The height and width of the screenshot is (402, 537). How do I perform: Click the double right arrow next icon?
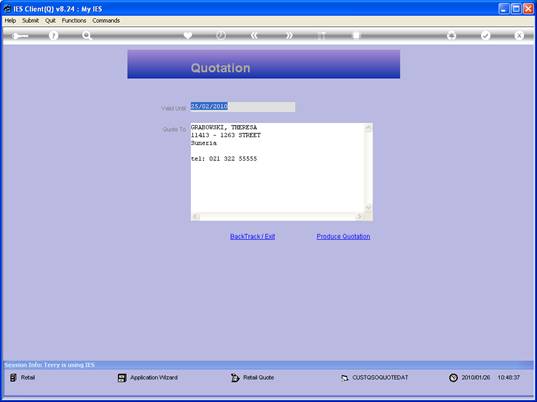(x=289, y=35)
